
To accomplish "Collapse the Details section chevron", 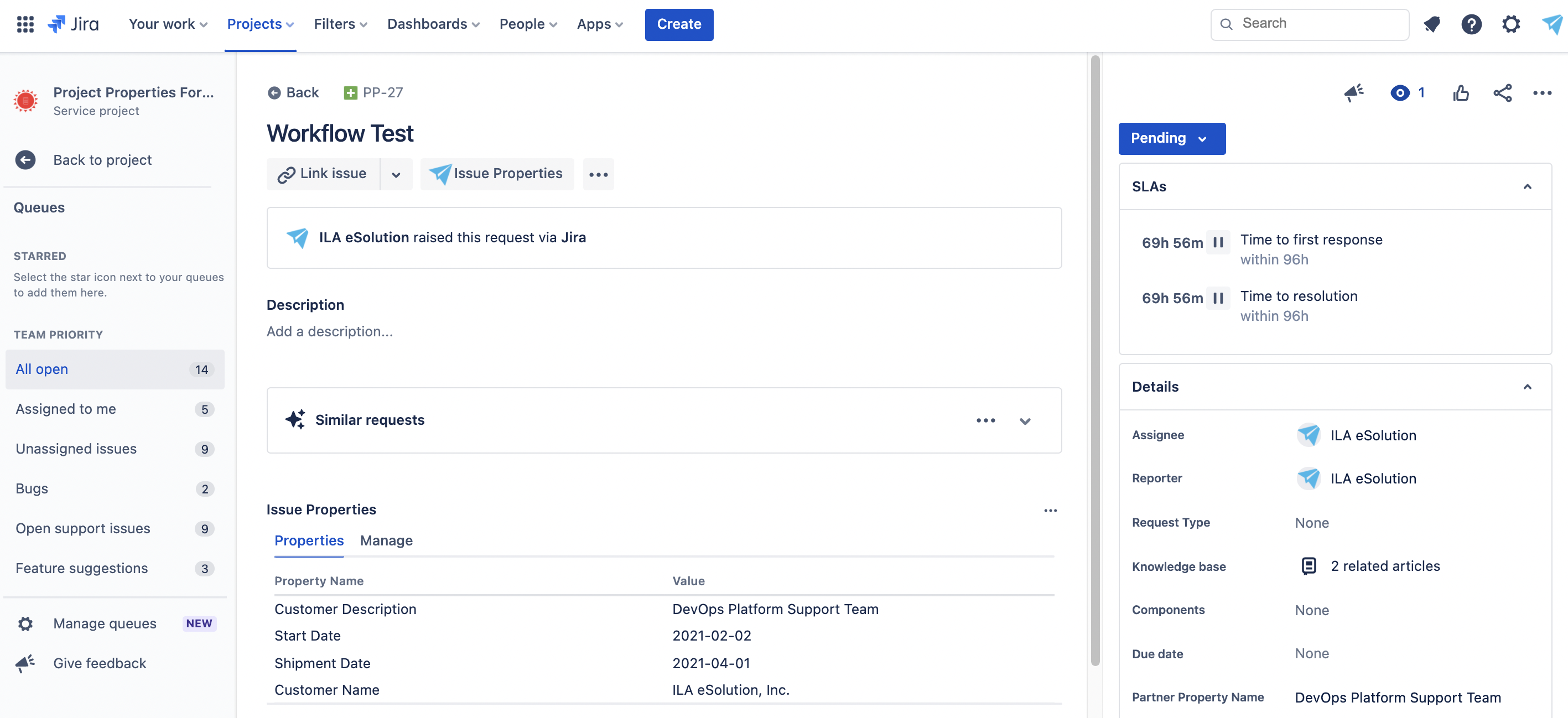I will coord(1527,387).
